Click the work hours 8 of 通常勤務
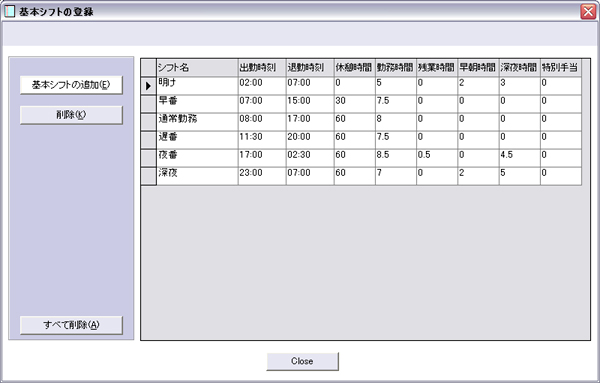Image resolution: width=600 pixels, height=383 pixels. 396,122
